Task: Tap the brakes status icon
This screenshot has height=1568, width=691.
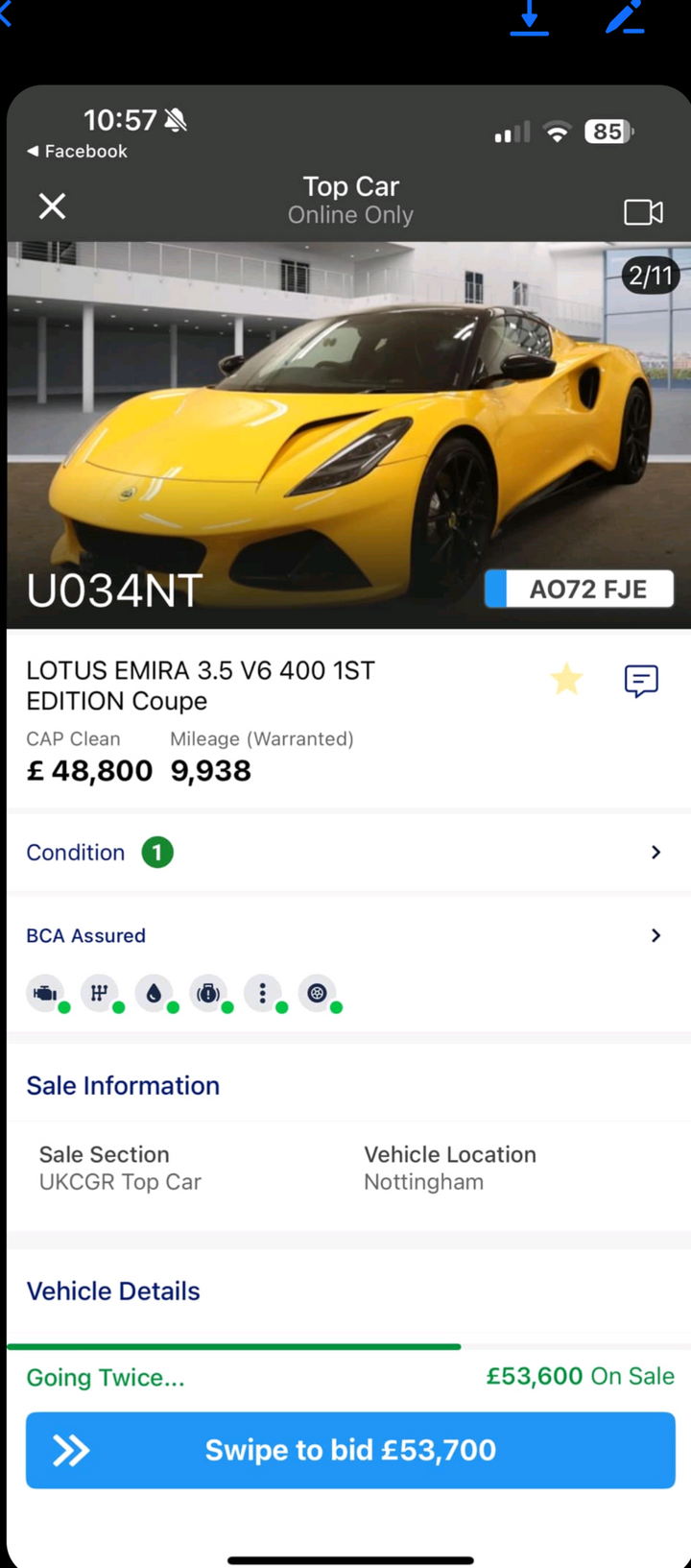Action: click(208, 993)
